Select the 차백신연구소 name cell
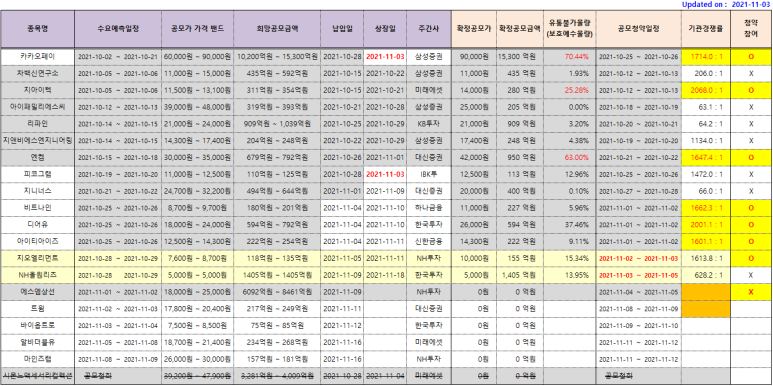Image resolution: width=773 pixels, height=386 pixels. point(37,73)
